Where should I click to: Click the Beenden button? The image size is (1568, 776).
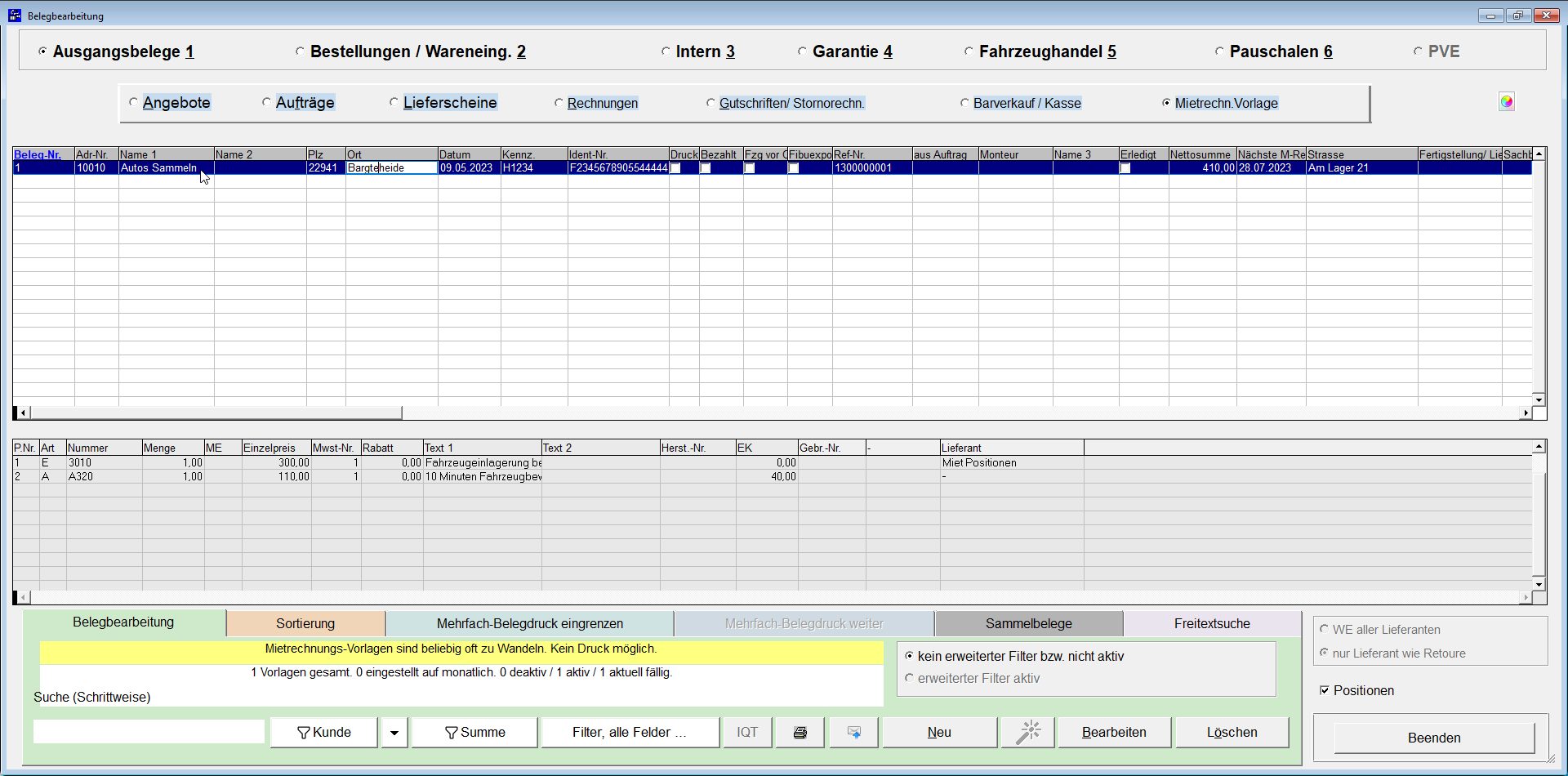point(1434,738)
